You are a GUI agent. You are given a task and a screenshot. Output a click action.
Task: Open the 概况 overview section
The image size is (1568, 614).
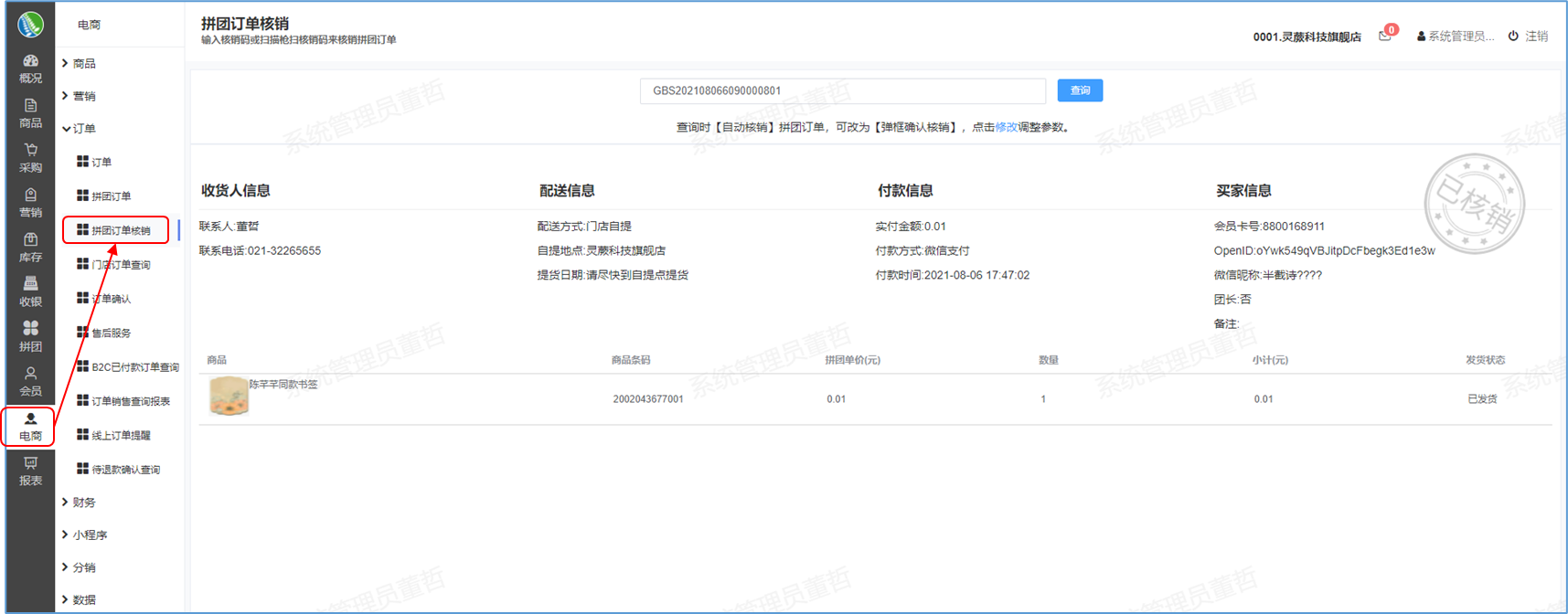click(30, 69)
